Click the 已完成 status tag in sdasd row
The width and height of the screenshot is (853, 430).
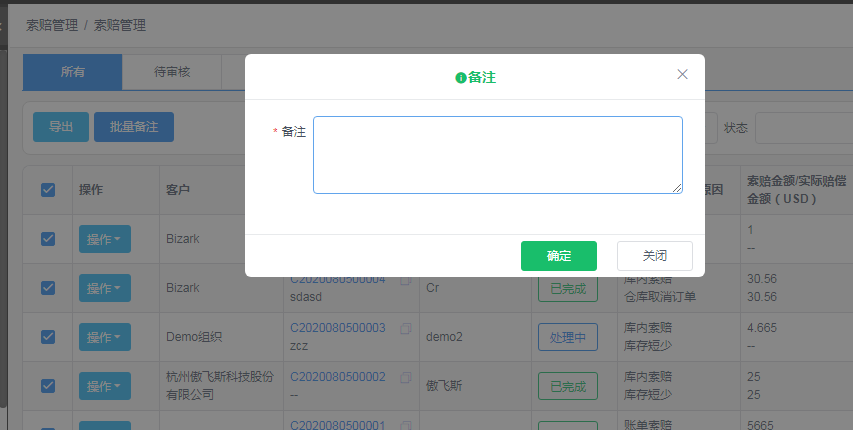pos(568,288)
